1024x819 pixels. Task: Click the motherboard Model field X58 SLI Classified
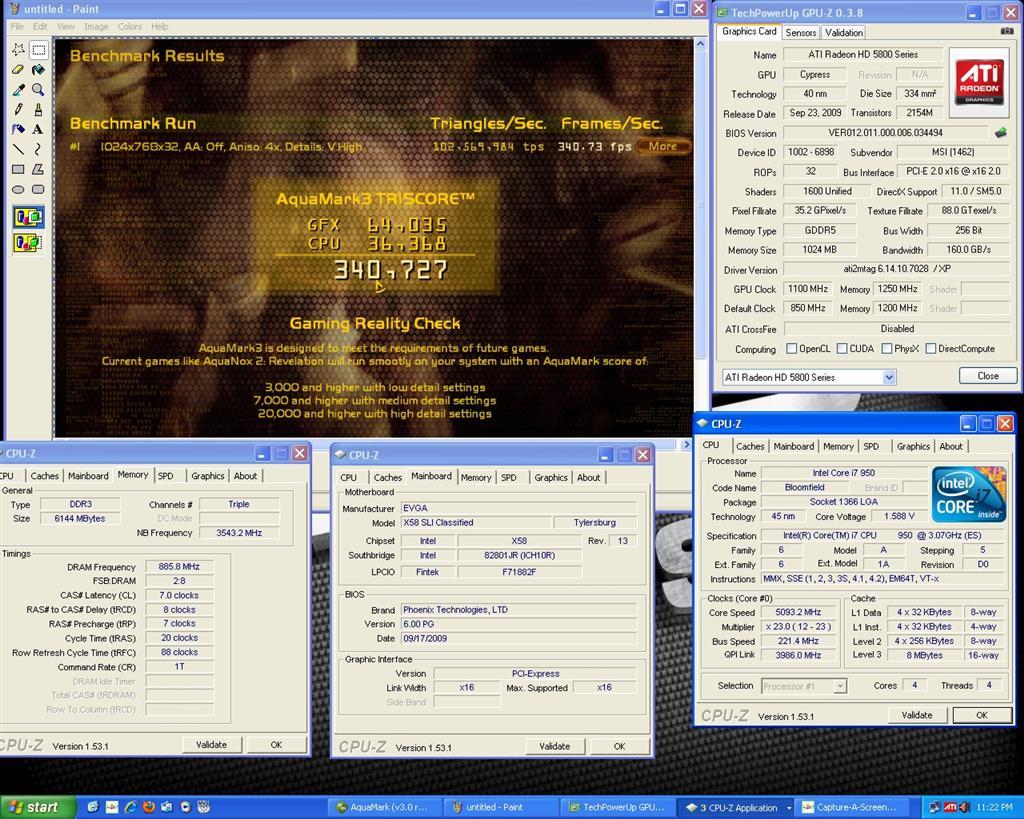coord(475,522)
